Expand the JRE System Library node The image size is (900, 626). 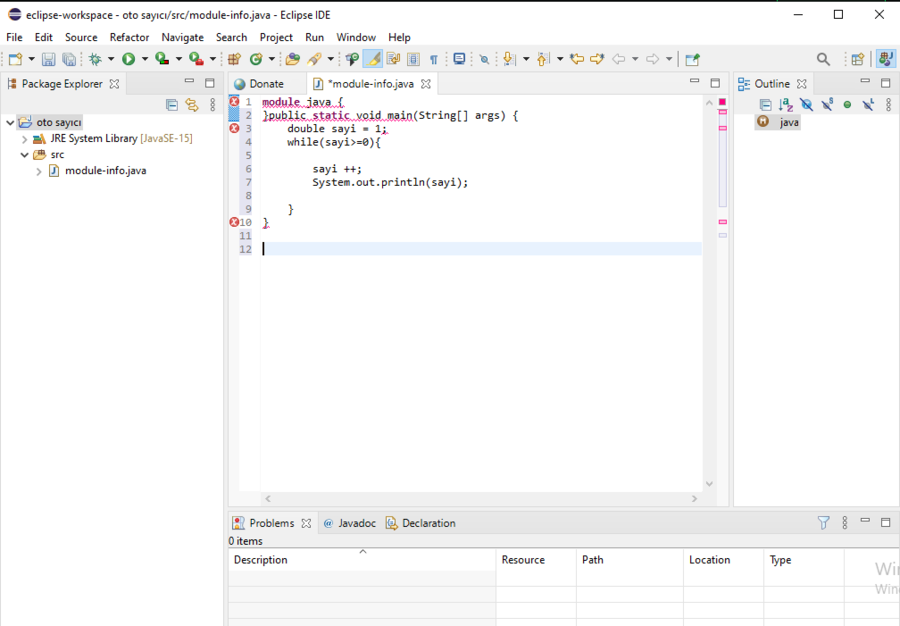click(24, 139)
